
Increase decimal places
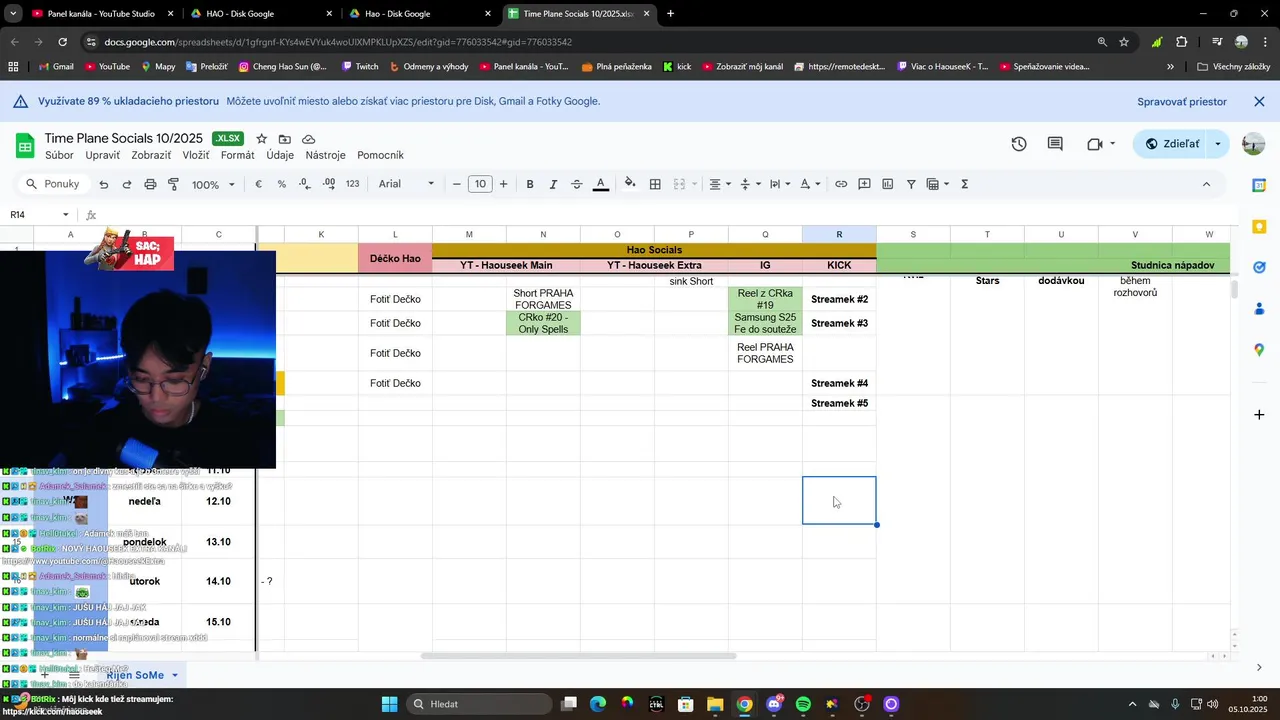[x=330, y=184]
